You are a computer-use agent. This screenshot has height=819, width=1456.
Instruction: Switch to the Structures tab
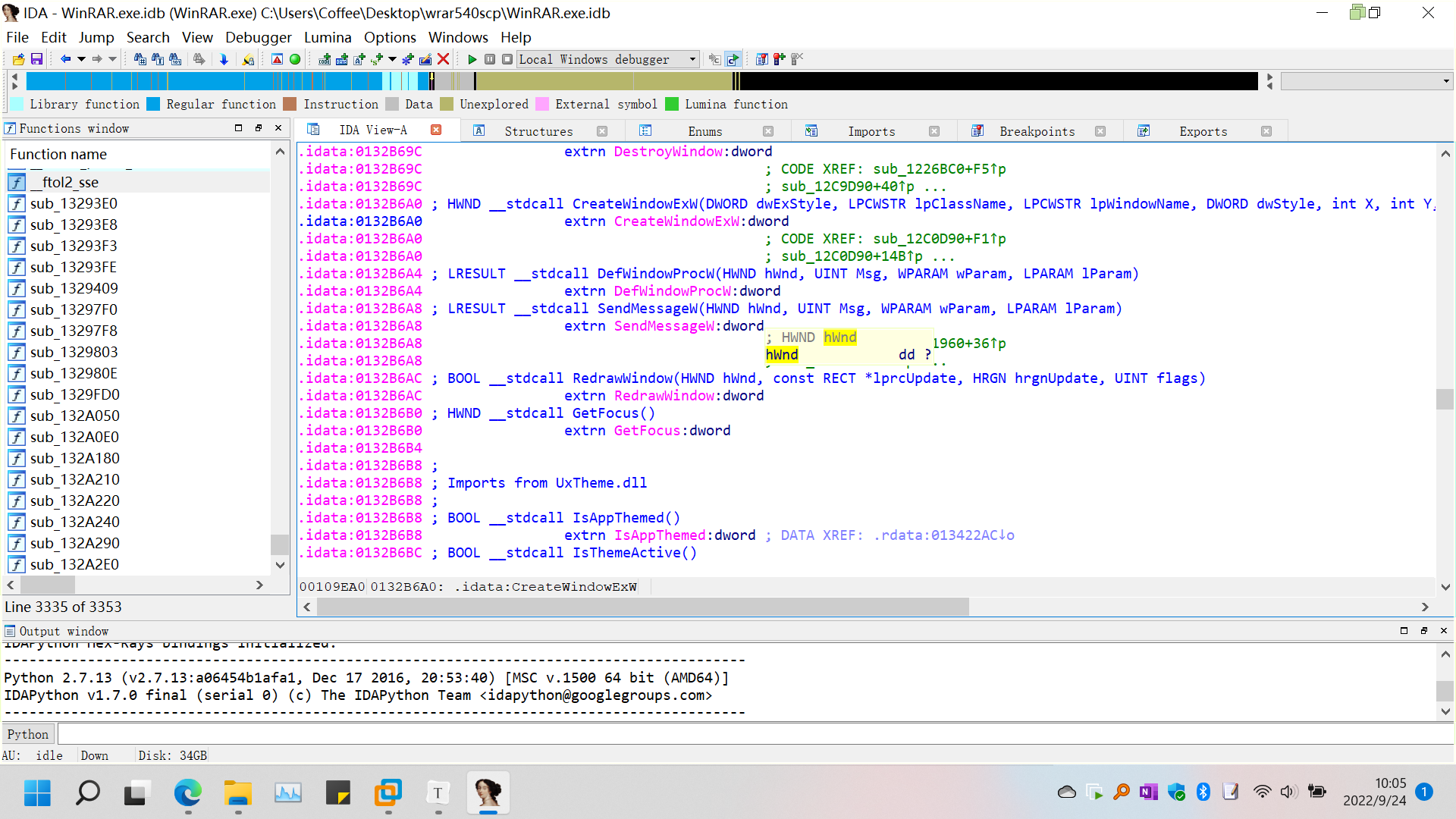click(x=539, y=131)
